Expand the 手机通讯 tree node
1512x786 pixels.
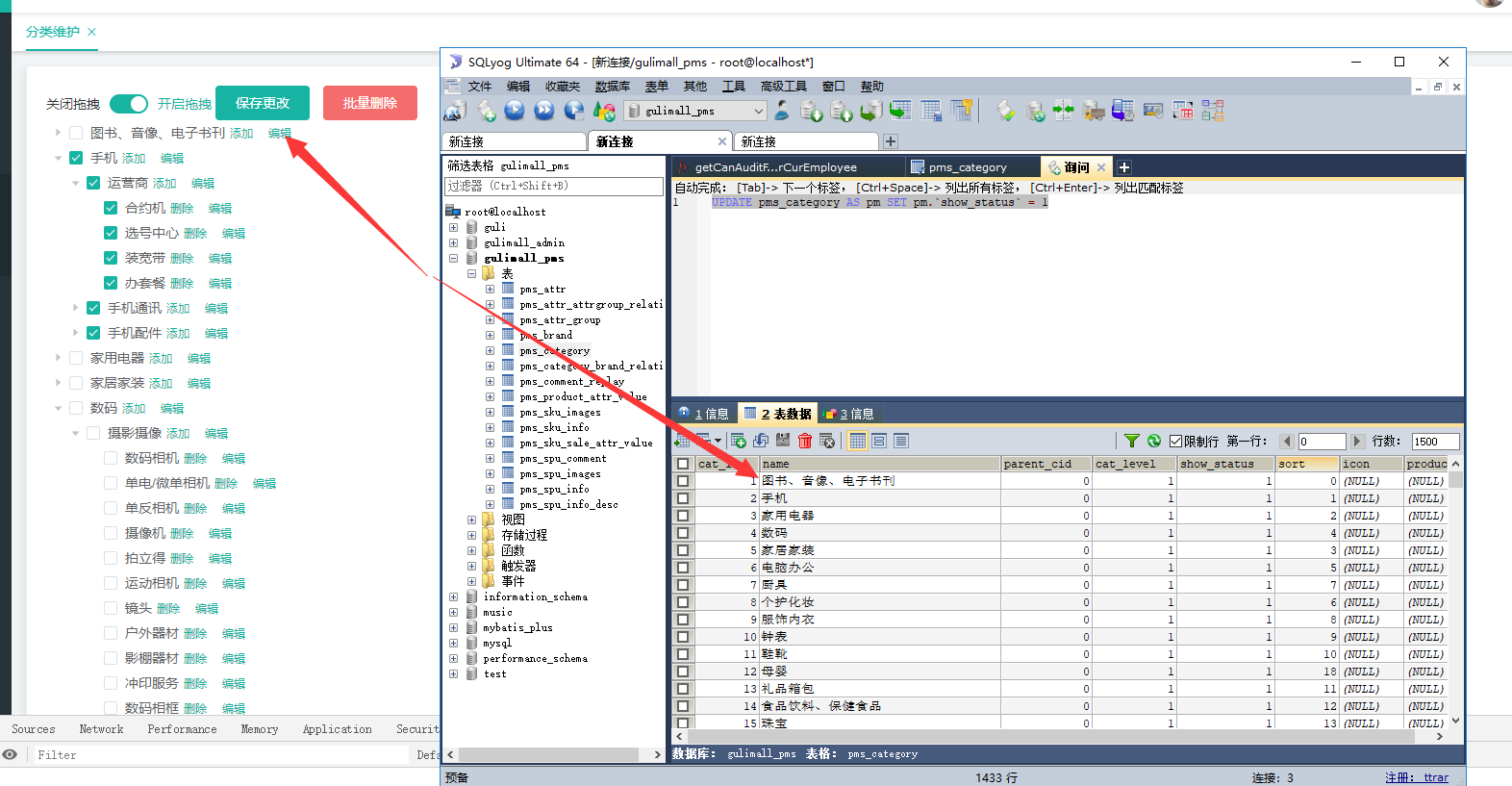75,308
